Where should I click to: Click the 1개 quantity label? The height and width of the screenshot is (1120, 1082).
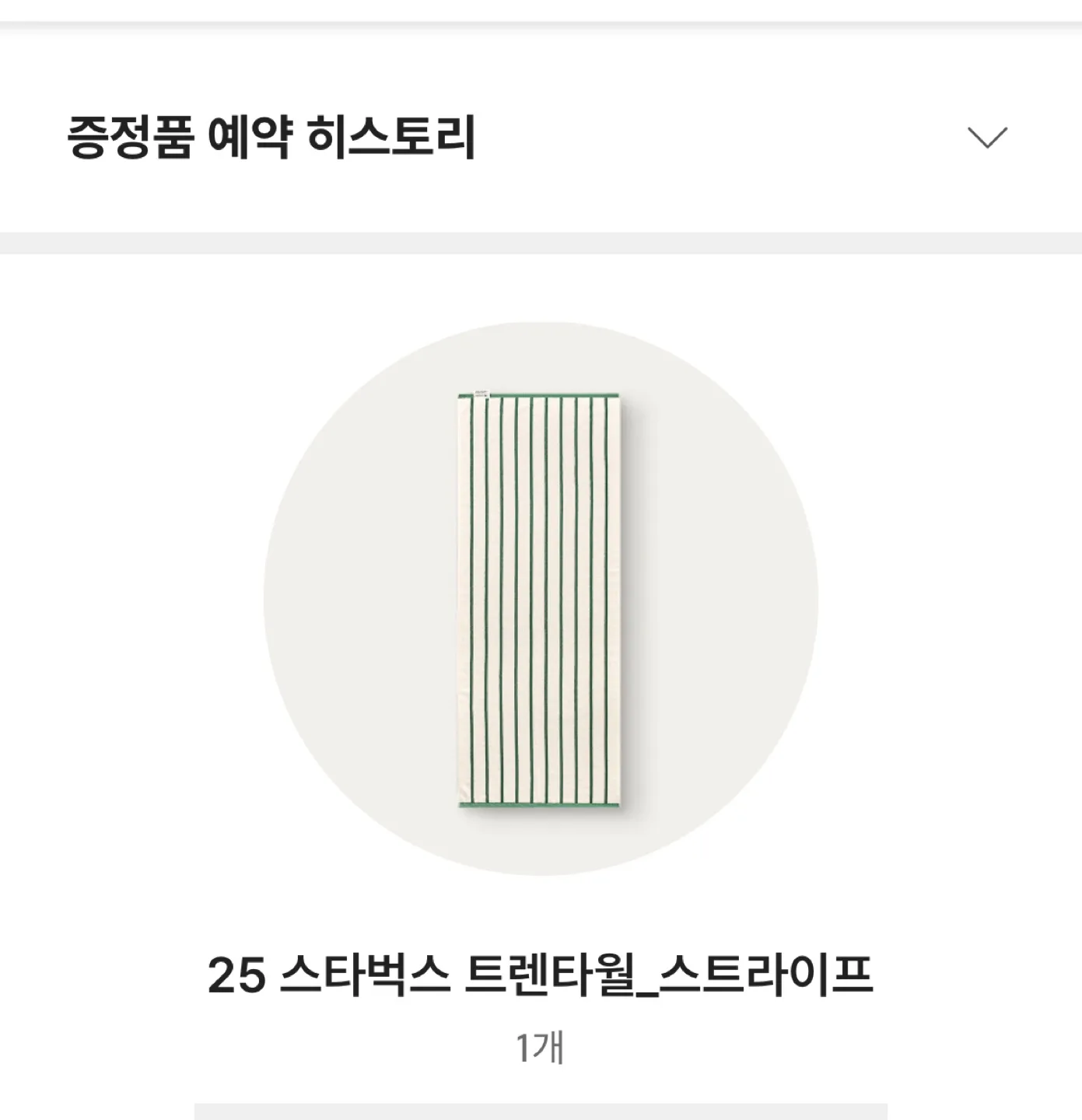(540, 1048)
